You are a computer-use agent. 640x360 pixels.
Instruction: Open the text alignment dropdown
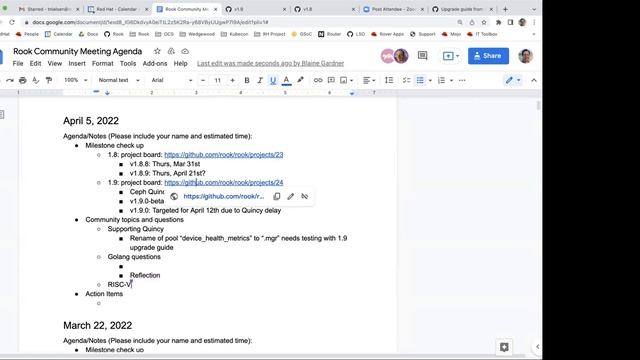click(x=369, y=80)
